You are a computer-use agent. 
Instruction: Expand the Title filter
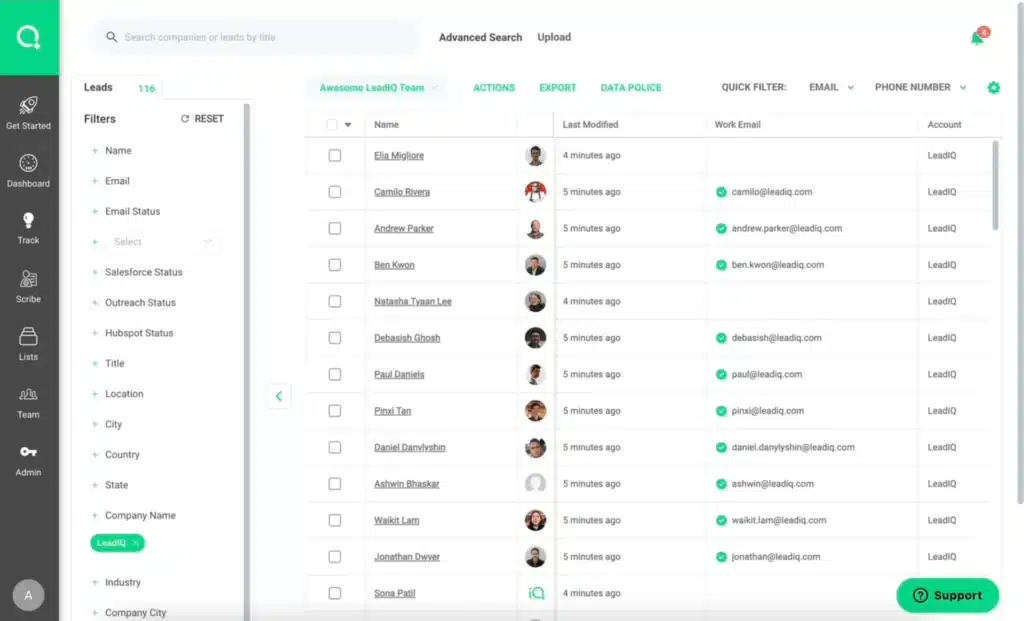coord(108,363)
